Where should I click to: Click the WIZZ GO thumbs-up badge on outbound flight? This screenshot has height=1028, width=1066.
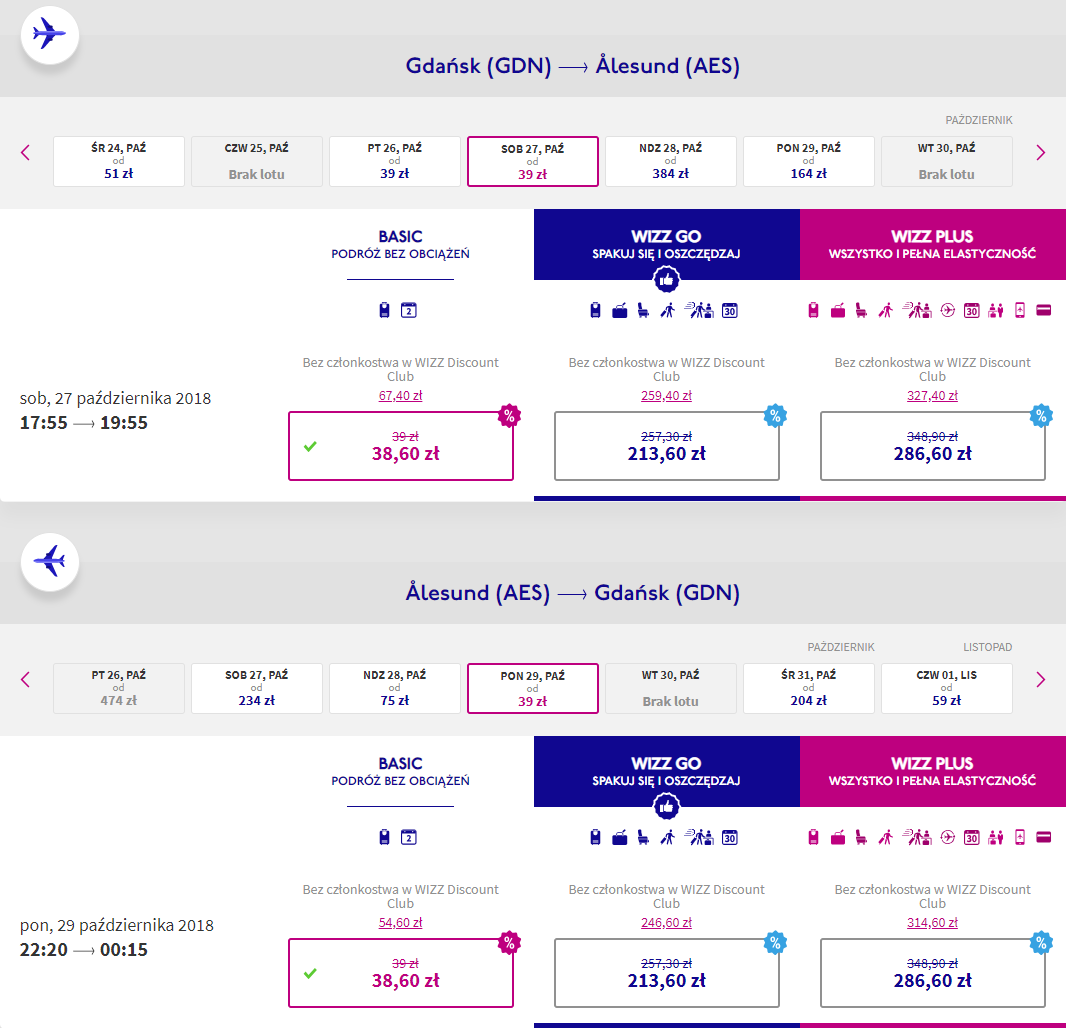click(666, 279)
